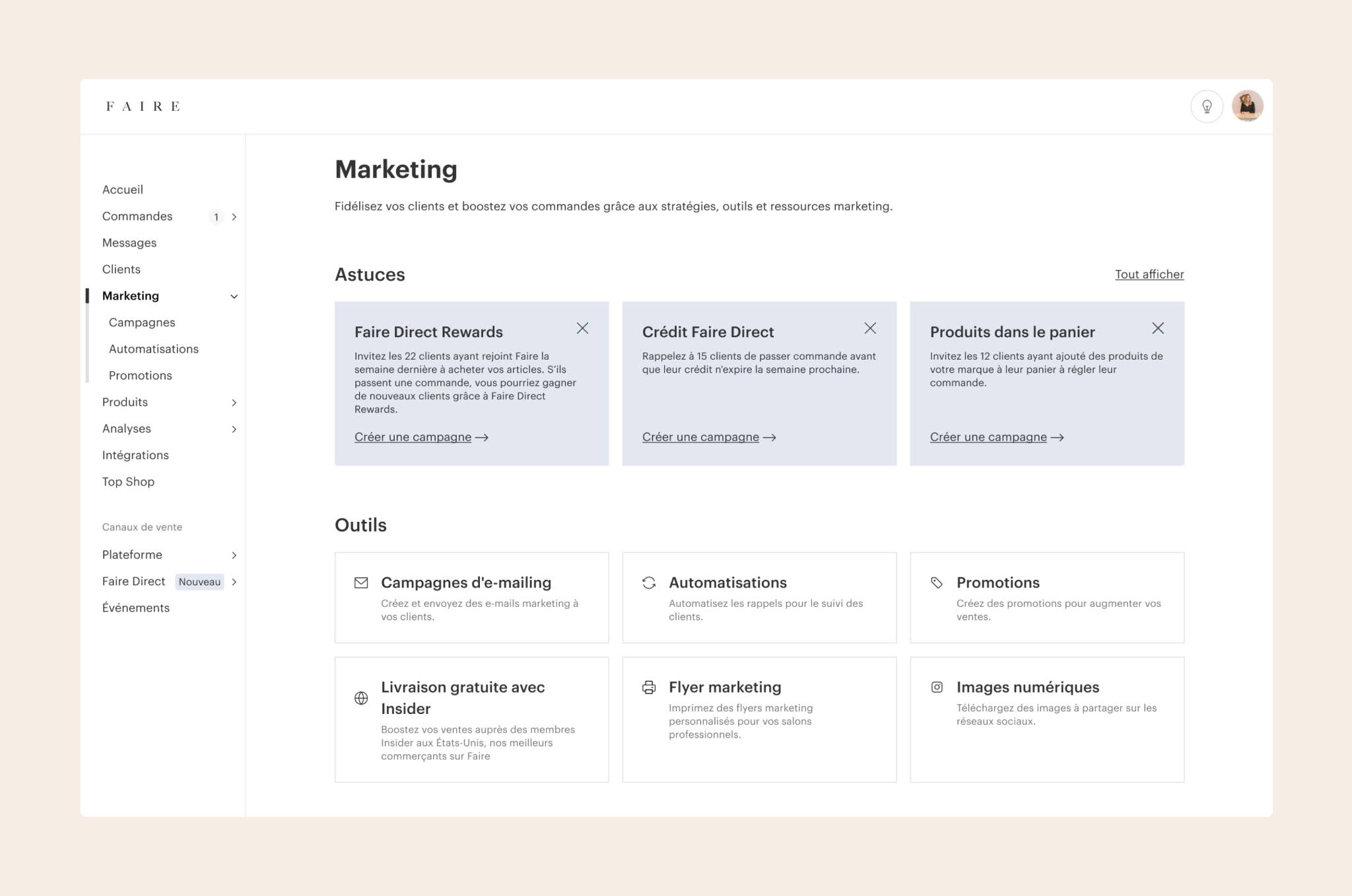
Task: Expand the Analyses sidebar menu
Action: tap(234, 429)
